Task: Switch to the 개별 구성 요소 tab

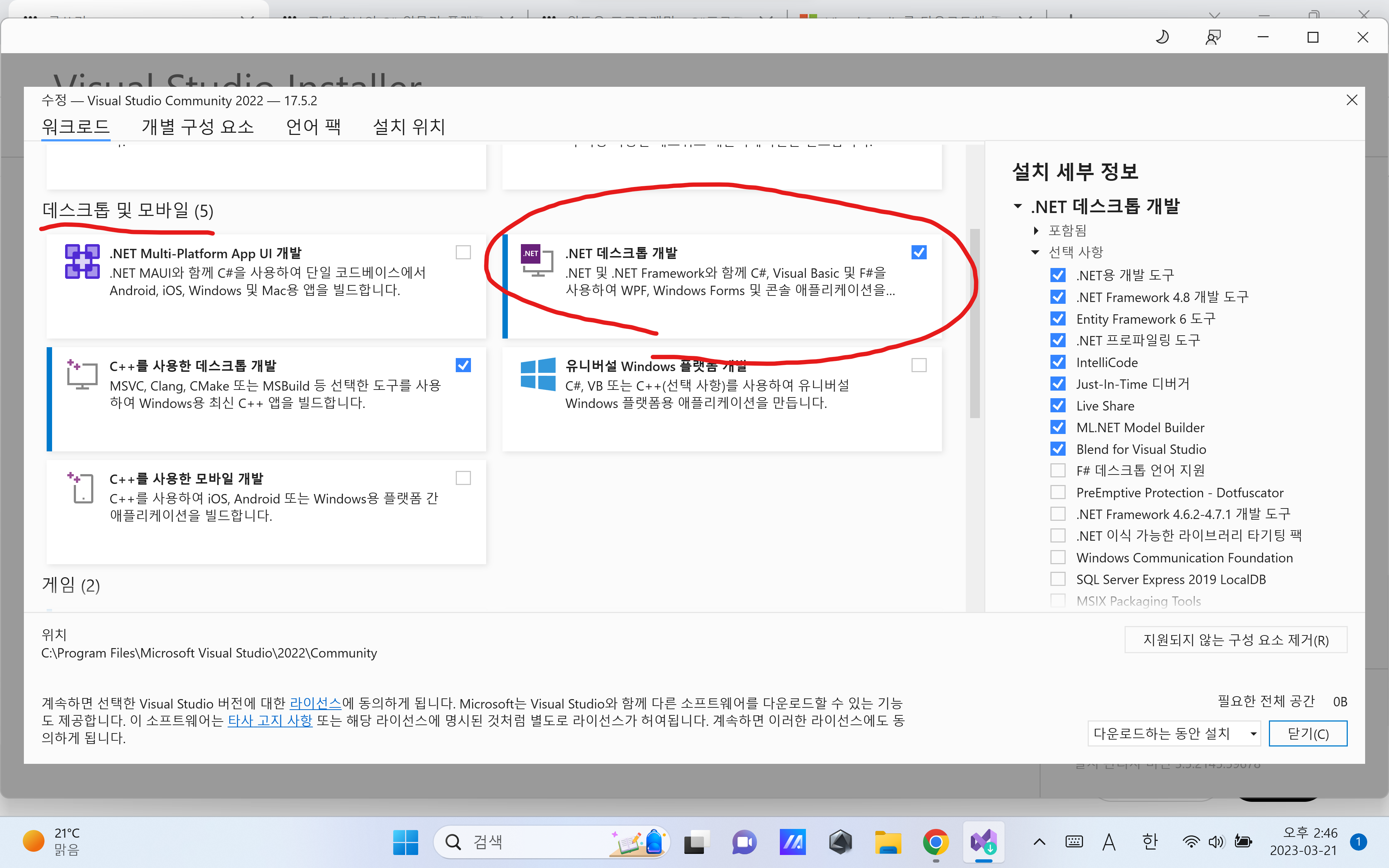Action: pyautogui.click(x=197, y=126)
